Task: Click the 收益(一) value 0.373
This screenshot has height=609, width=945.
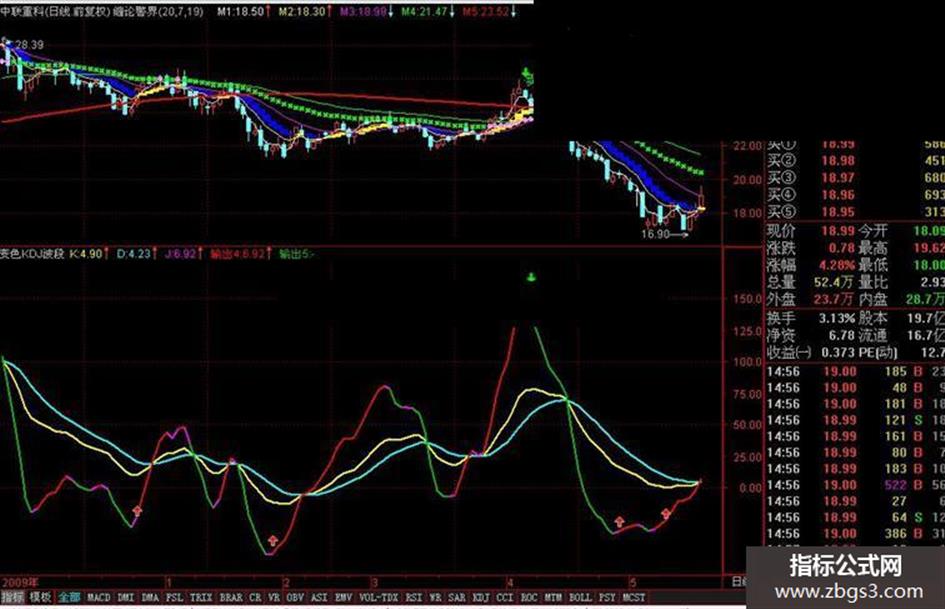Action: point(838,352)
